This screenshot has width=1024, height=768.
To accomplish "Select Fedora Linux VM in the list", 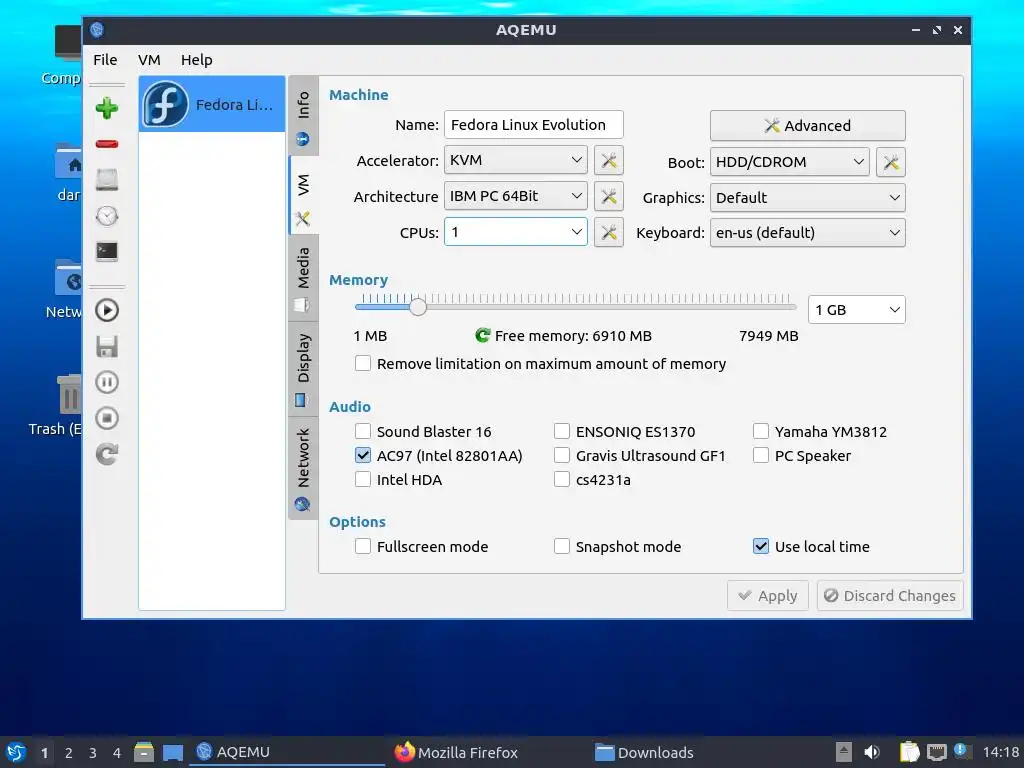I will [212, 104].
